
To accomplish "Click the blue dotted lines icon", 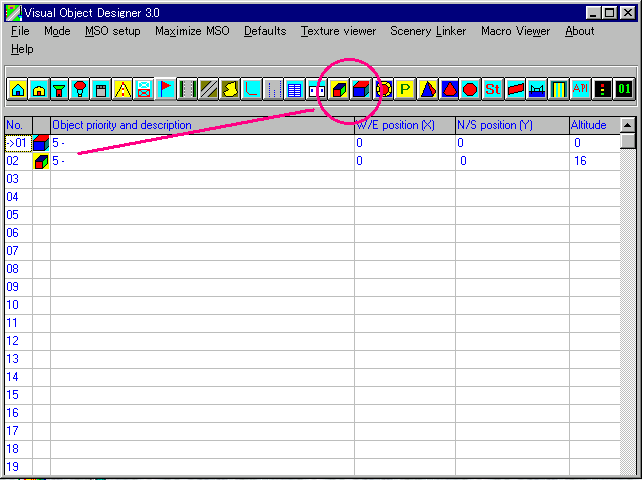I will coord(273,89).
